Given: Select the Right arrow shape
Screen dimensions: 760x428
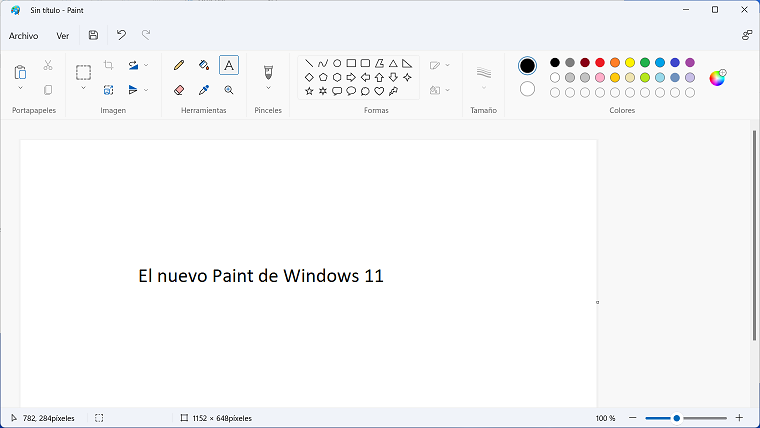Looking at the screenshot, I should 351,77.
